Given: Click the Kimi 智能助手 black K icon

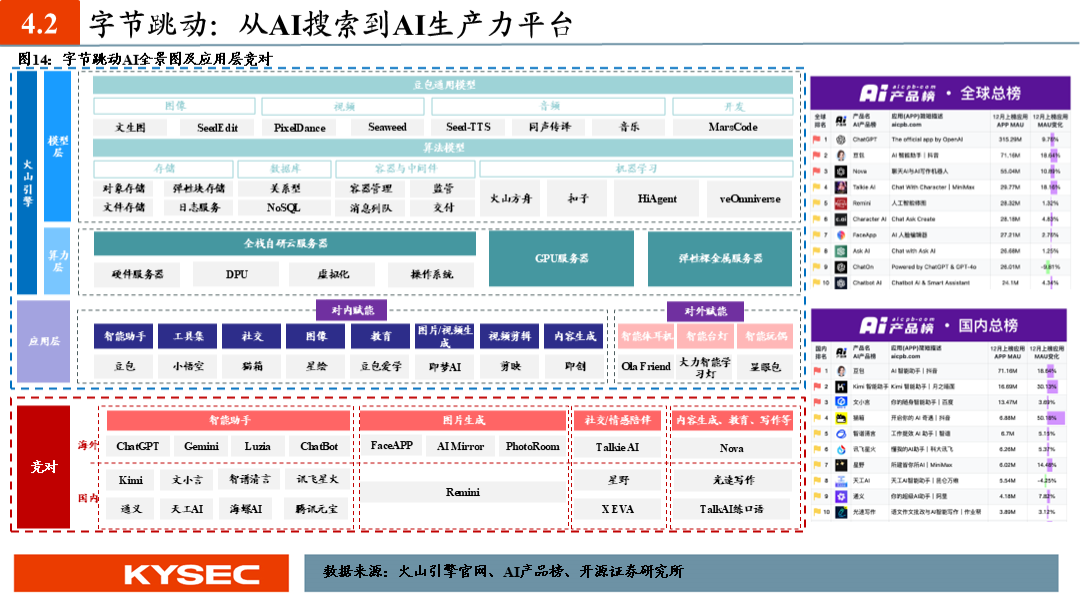Looking at the screenshot, I should coord(841,387).
